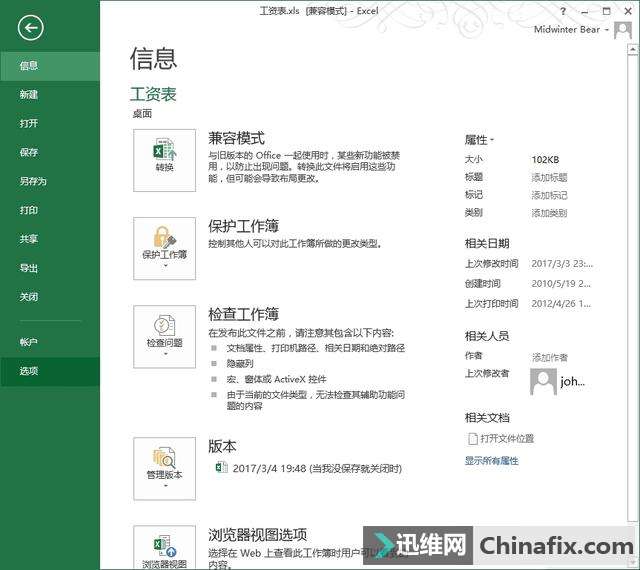Click the document icon next to 打开文件位置
640x570 pixels.
pos(473,439)
